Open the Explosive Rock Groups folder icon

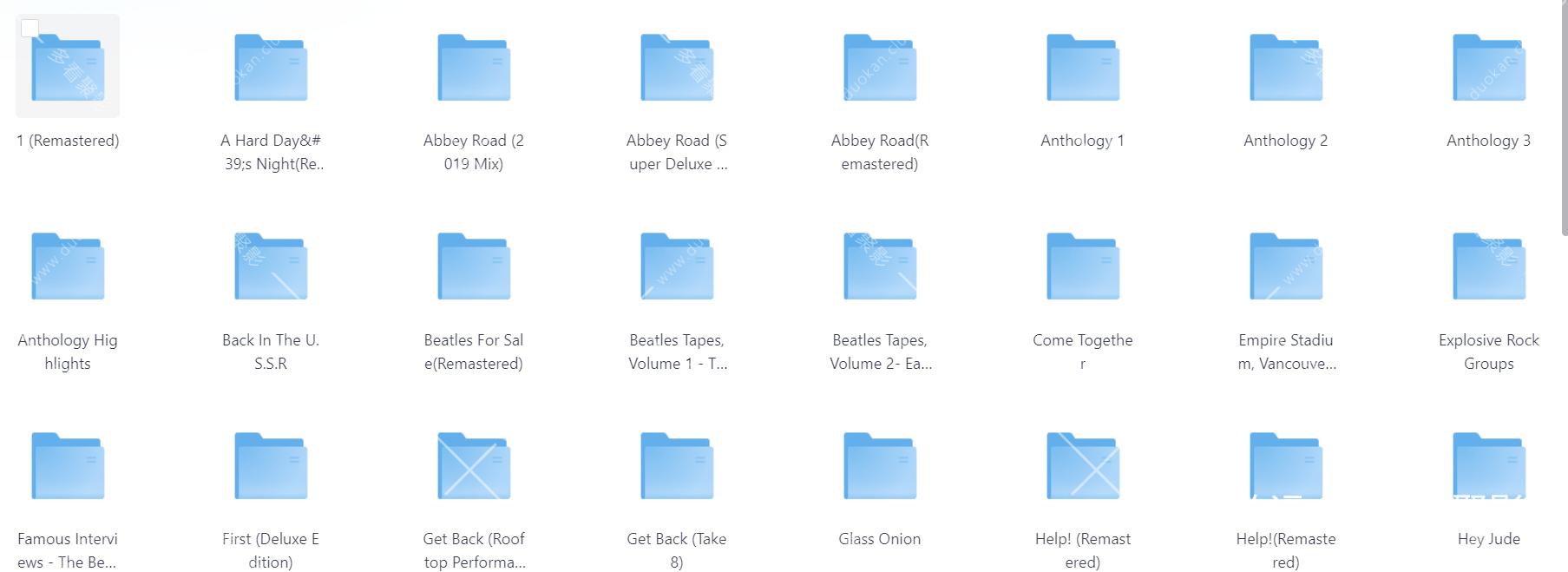pyautogui.click(x=1489, y=266)
